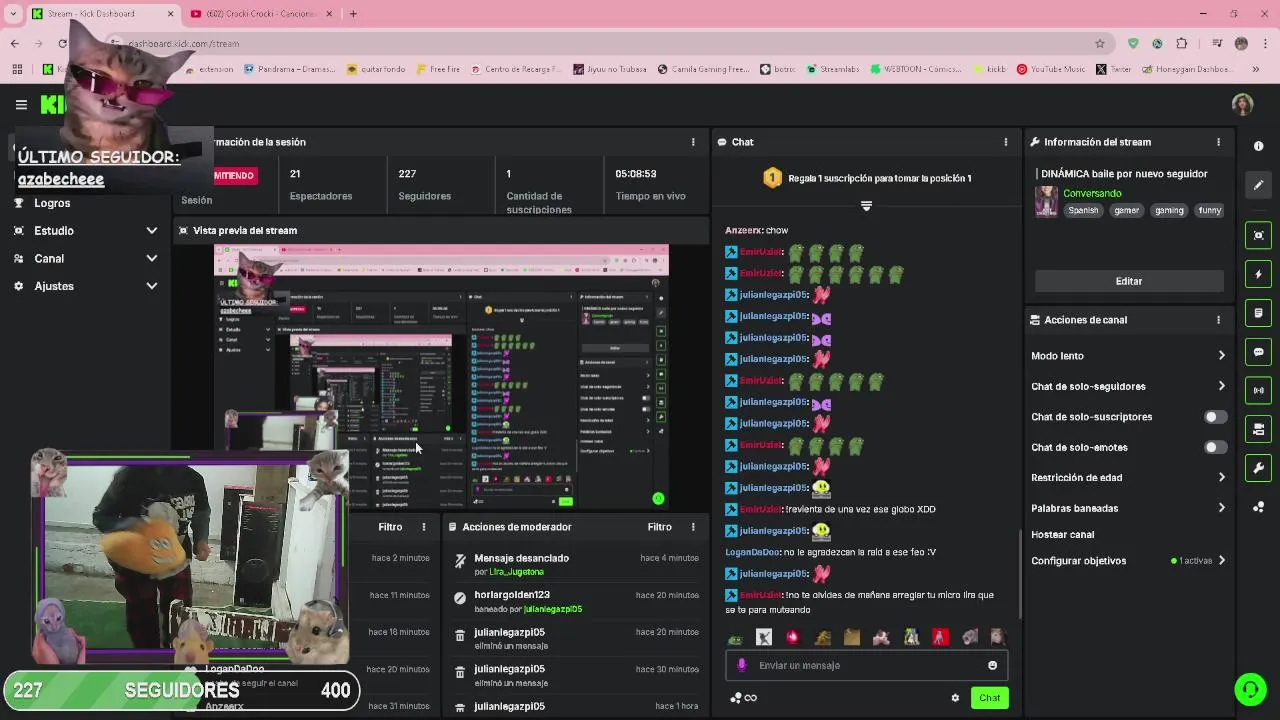The width and height of the screenshot is (1280, 720).
Task: Bookmark page with the star icon
Action: (1100, 44)
